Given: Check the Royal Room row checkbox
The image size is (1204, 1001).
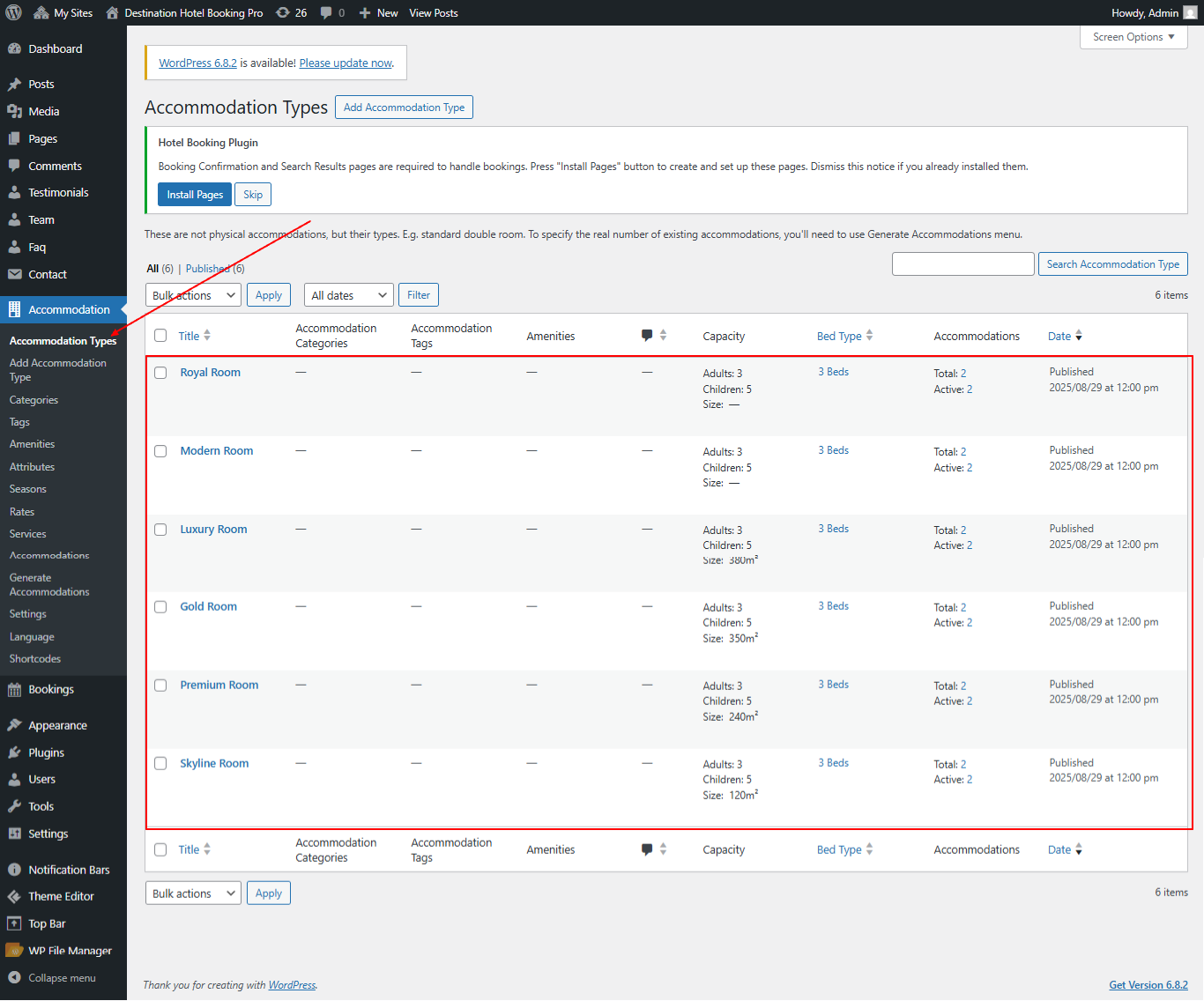Looking at the screenshot, I should click(x=160, y=373).
